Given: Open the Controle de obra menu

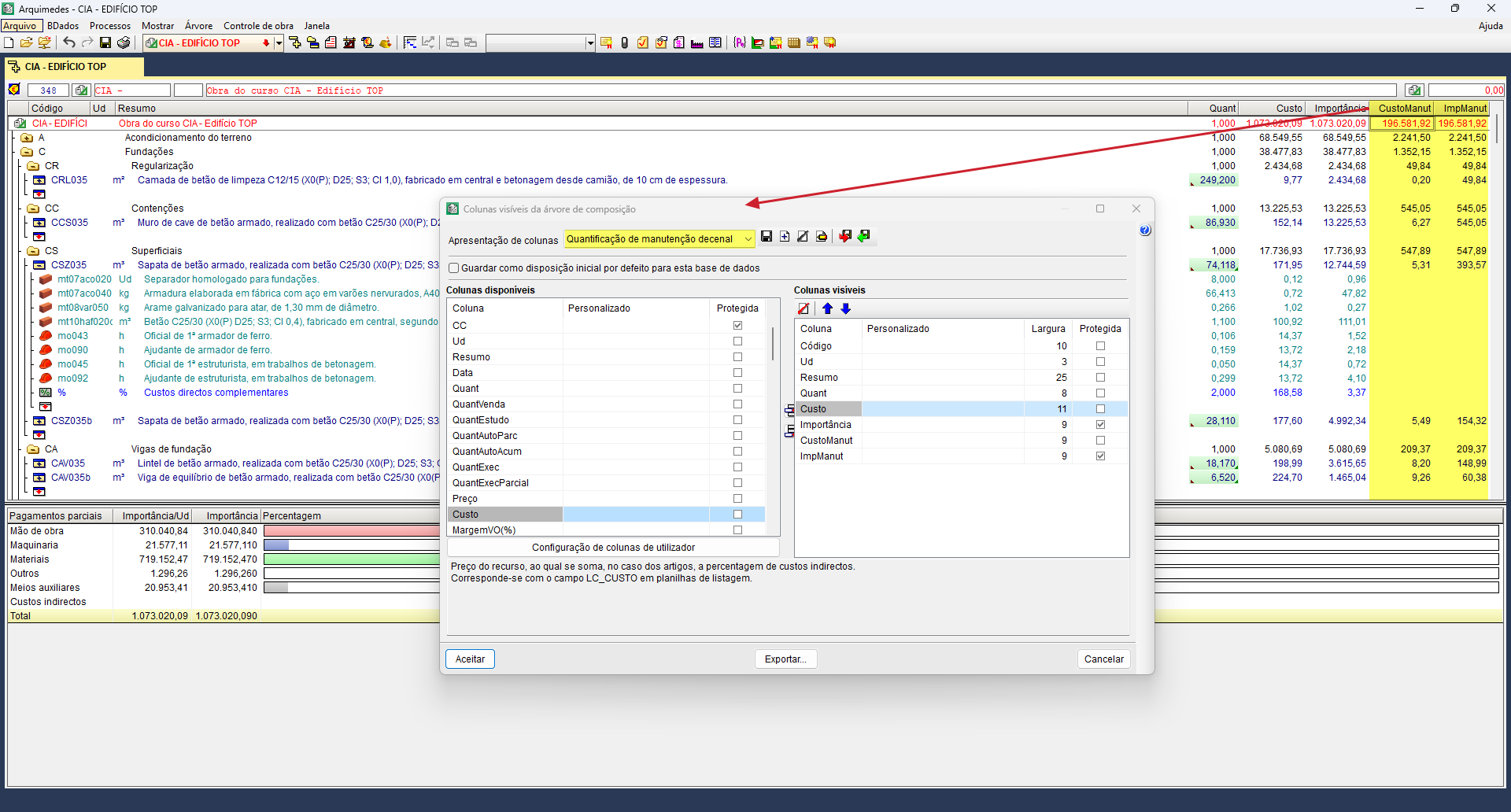Looking at the screenshot, I should (258, 26).
